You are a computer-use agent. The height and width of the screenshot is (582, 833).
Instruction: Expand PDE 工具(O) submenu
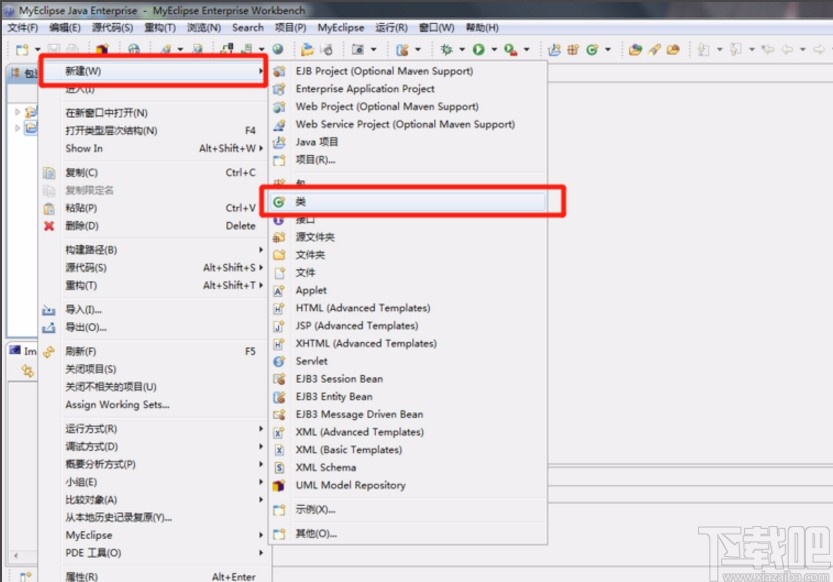pos(153,553)
